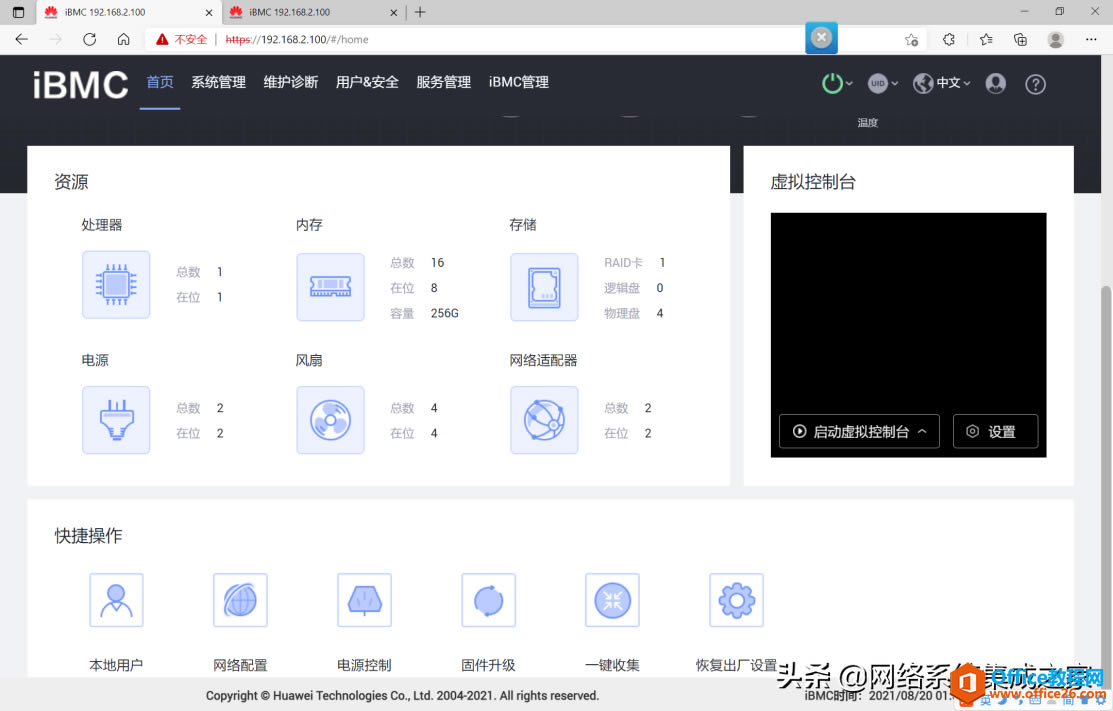
Task: Open the 固件升级 firmware upgrade shortcut
Action: (x=488, y=600)
